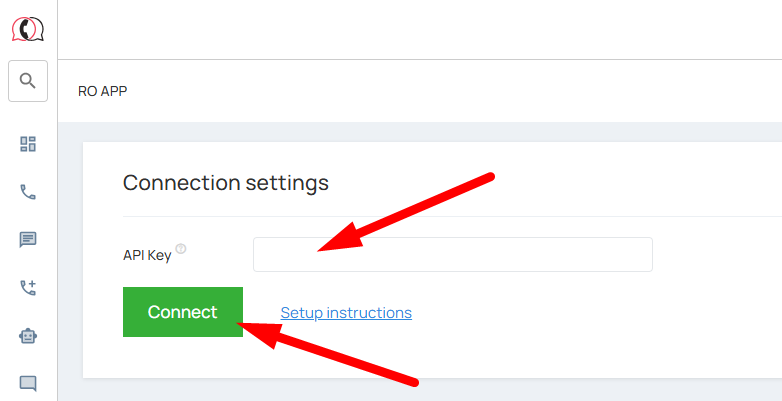The height and width of the screenshot is (401, 782).
Task: Select the phone handset icon in sidebar
Action: pos(28,192)
